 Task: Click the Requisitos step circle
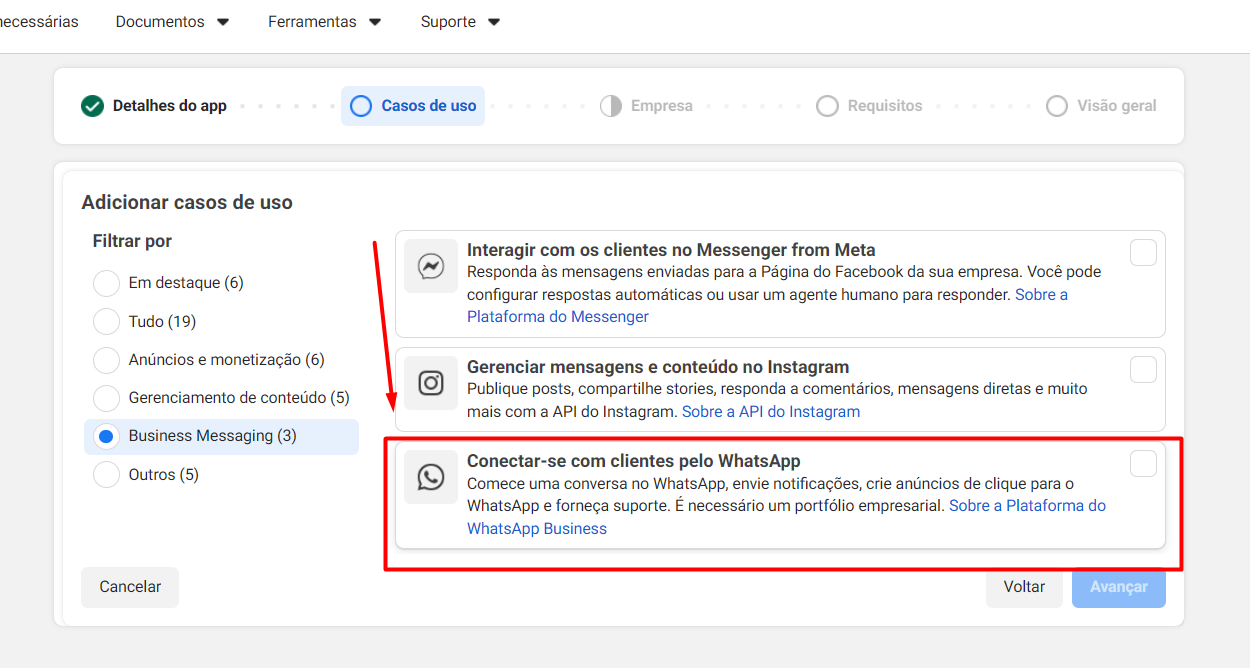coord(827,106)
